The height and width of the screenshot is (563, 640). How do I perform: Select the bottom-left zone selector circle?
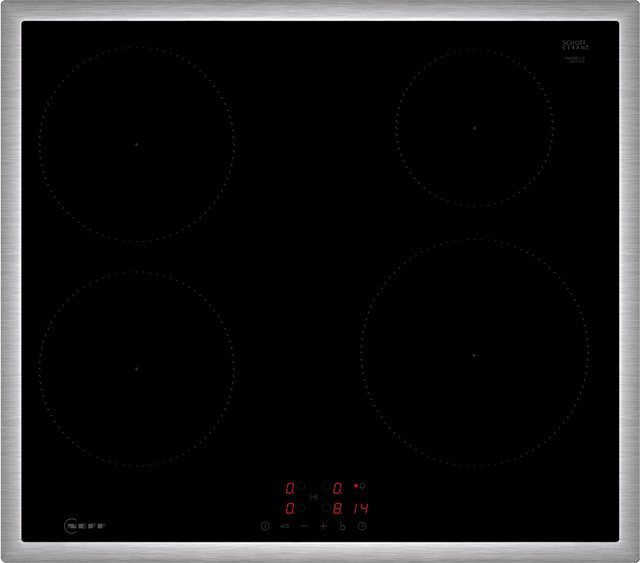tap(301, 507)
